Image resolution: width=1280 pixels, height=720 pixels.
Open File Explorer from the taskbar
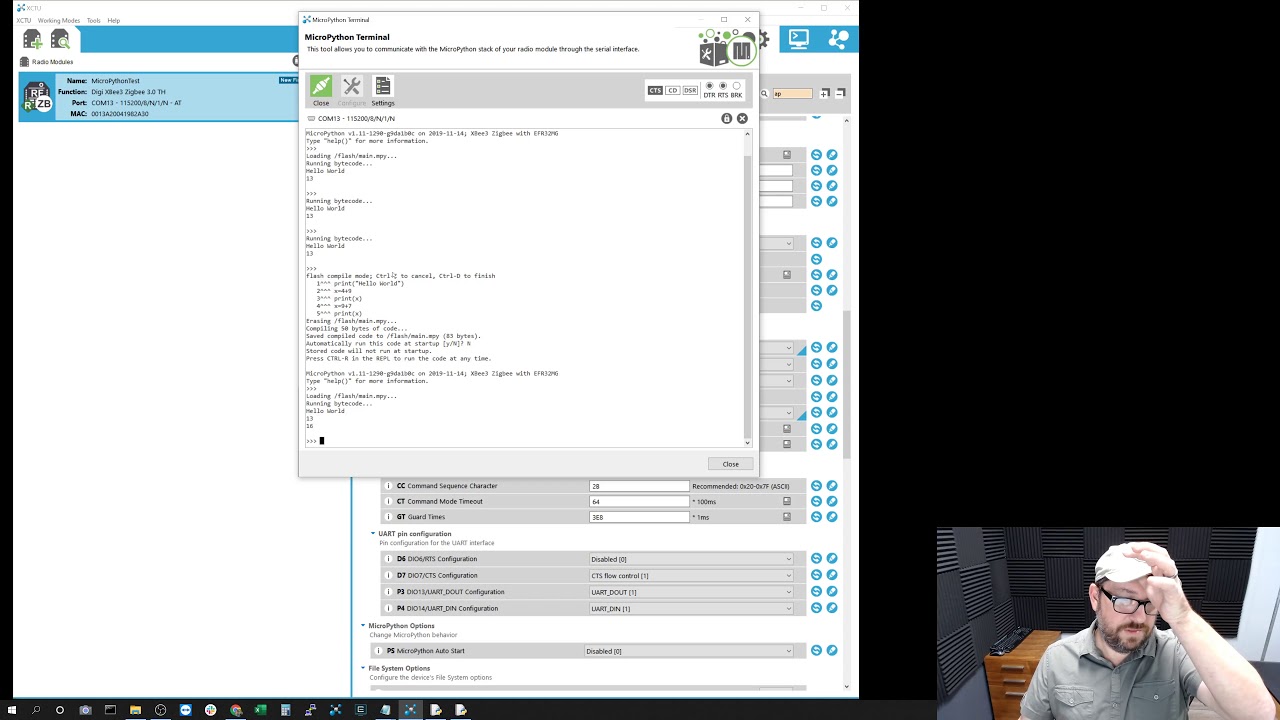click(135, 710)
